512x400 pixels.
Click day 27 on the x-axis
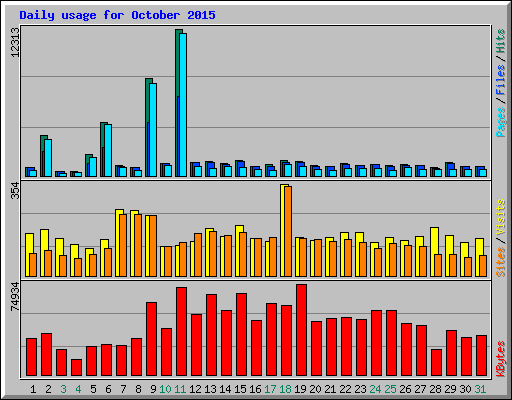coord(420,389)
